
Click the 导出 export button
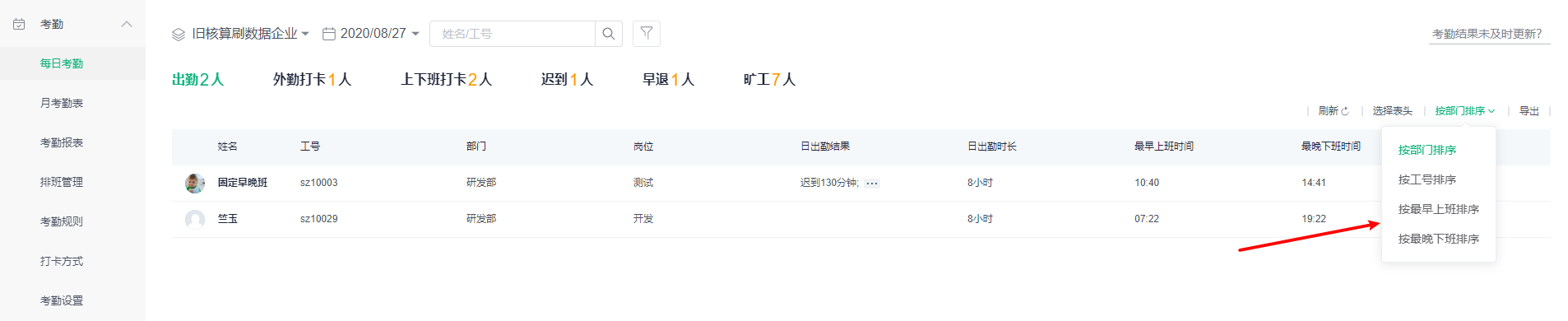tap(1529, 111)
